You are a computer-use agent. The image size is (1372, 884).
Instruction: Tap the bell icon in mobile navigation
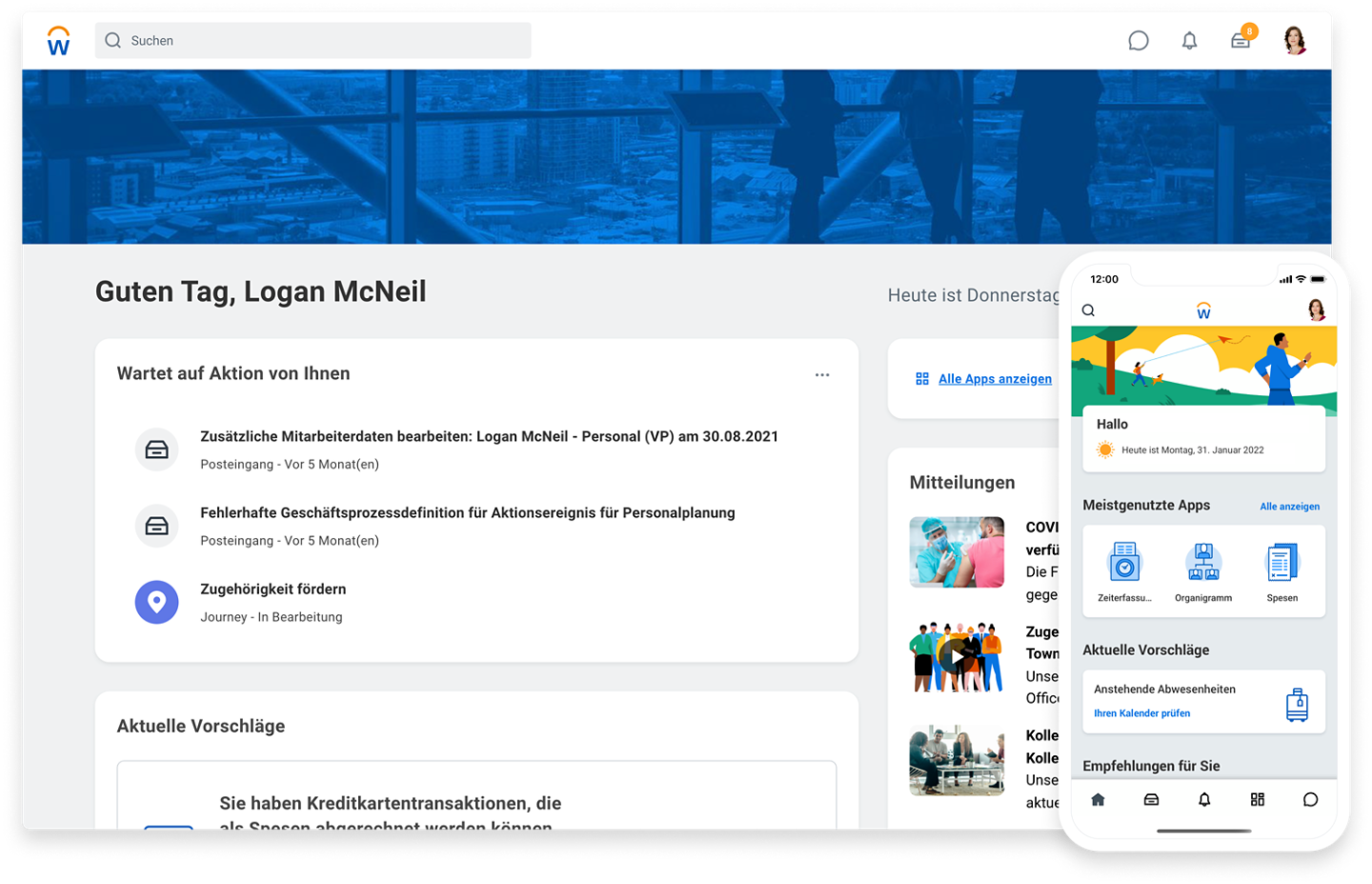click(1203, 800)
